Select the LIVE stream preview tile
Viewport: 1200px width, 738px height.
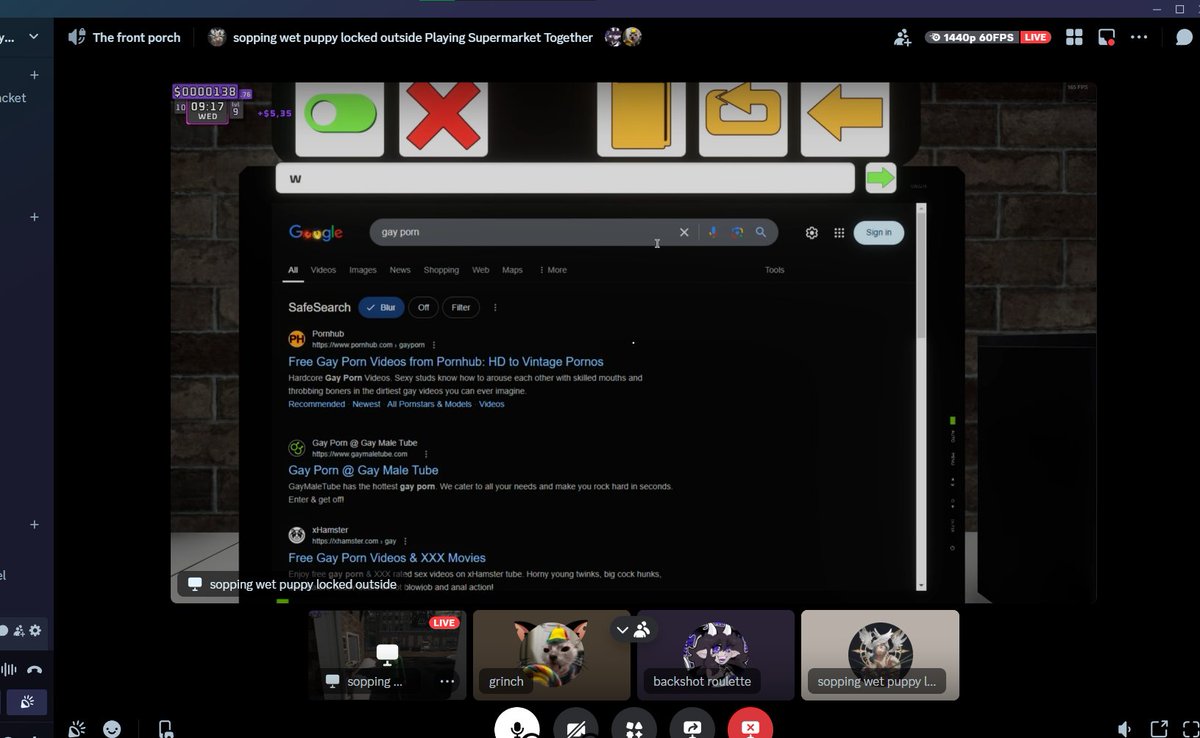[387, 655]
